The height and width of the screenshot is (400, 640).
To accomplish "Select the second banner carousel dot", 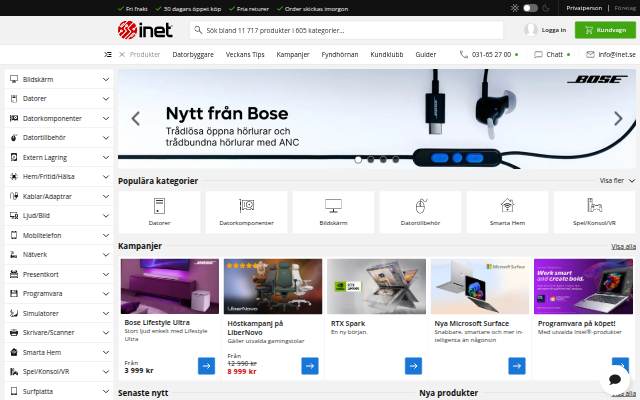I will 371,160.
